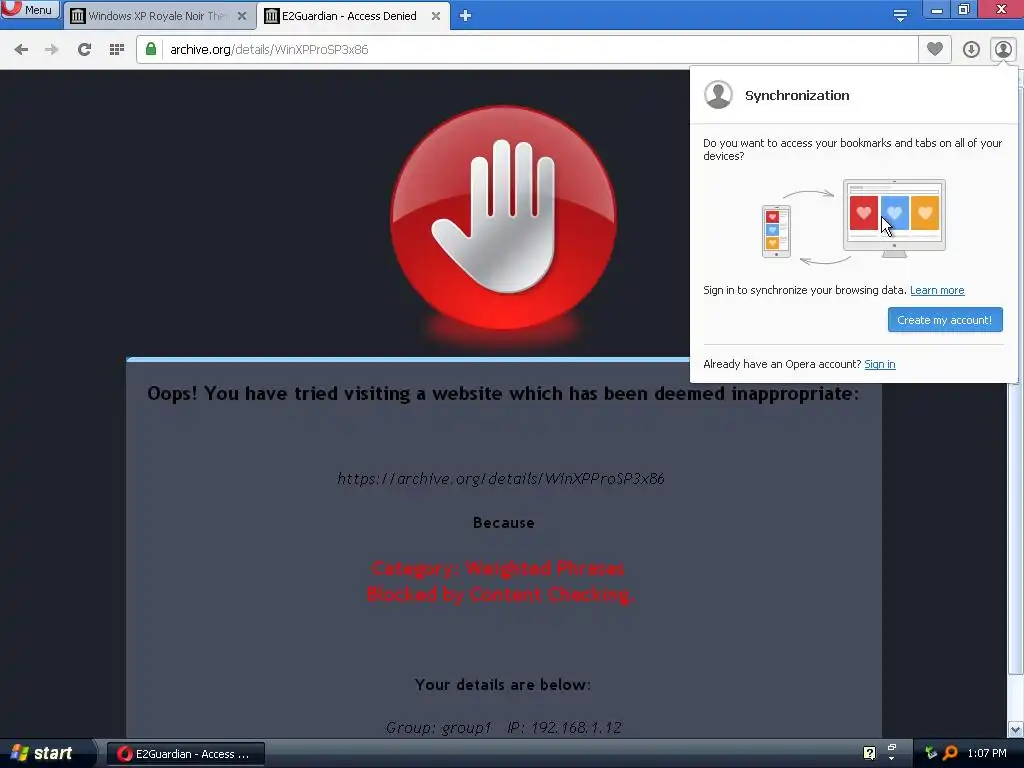The width and height of the screenshot is (1024, 768).
Task: Click Blocked by Content Checking text
Action: point(500,595)
